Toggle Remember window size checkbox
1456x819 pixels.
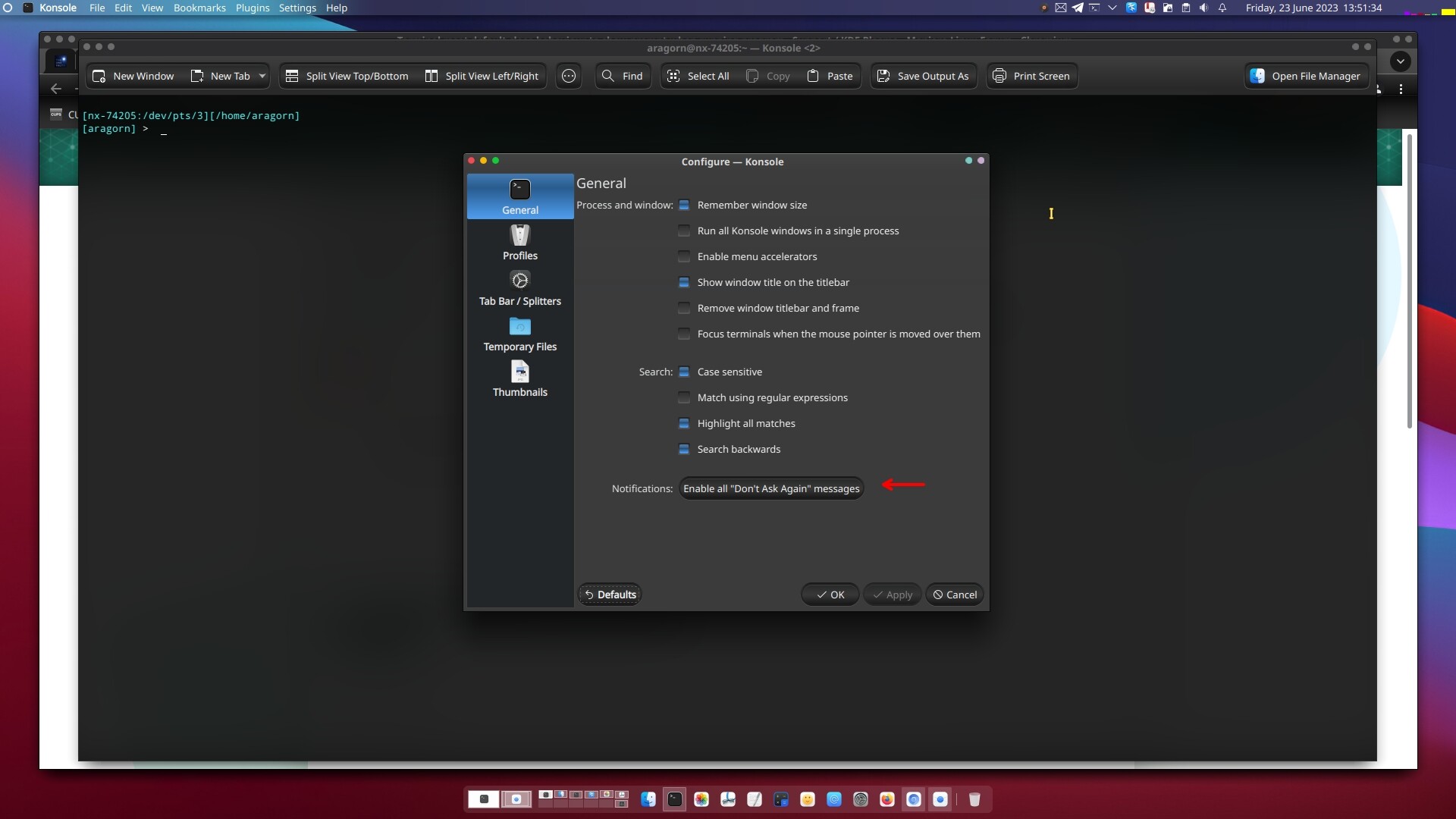pyautogui.click(x=684, y=206)
